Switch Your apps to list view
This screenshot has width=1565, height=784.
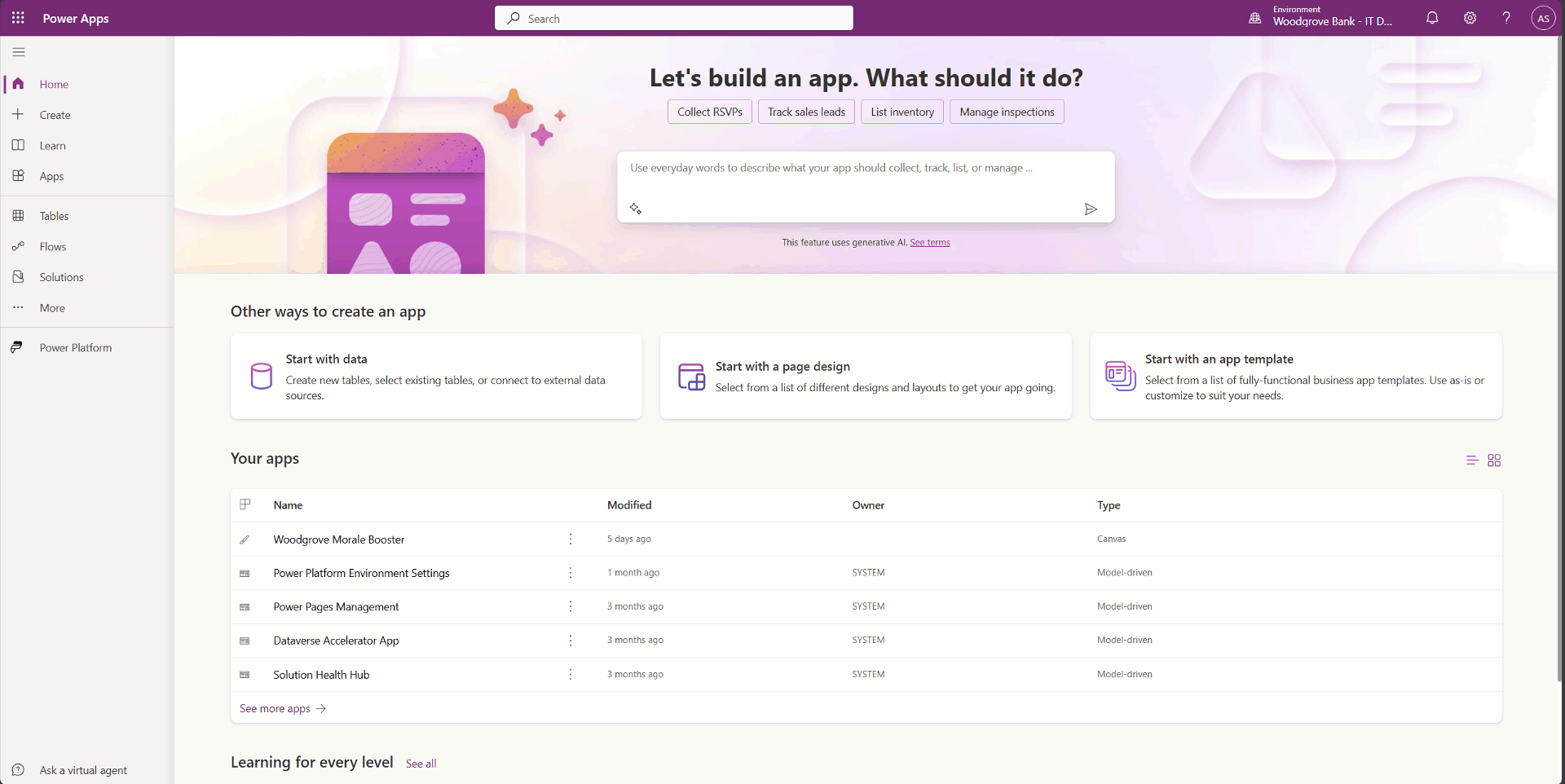pos(1472,460)
